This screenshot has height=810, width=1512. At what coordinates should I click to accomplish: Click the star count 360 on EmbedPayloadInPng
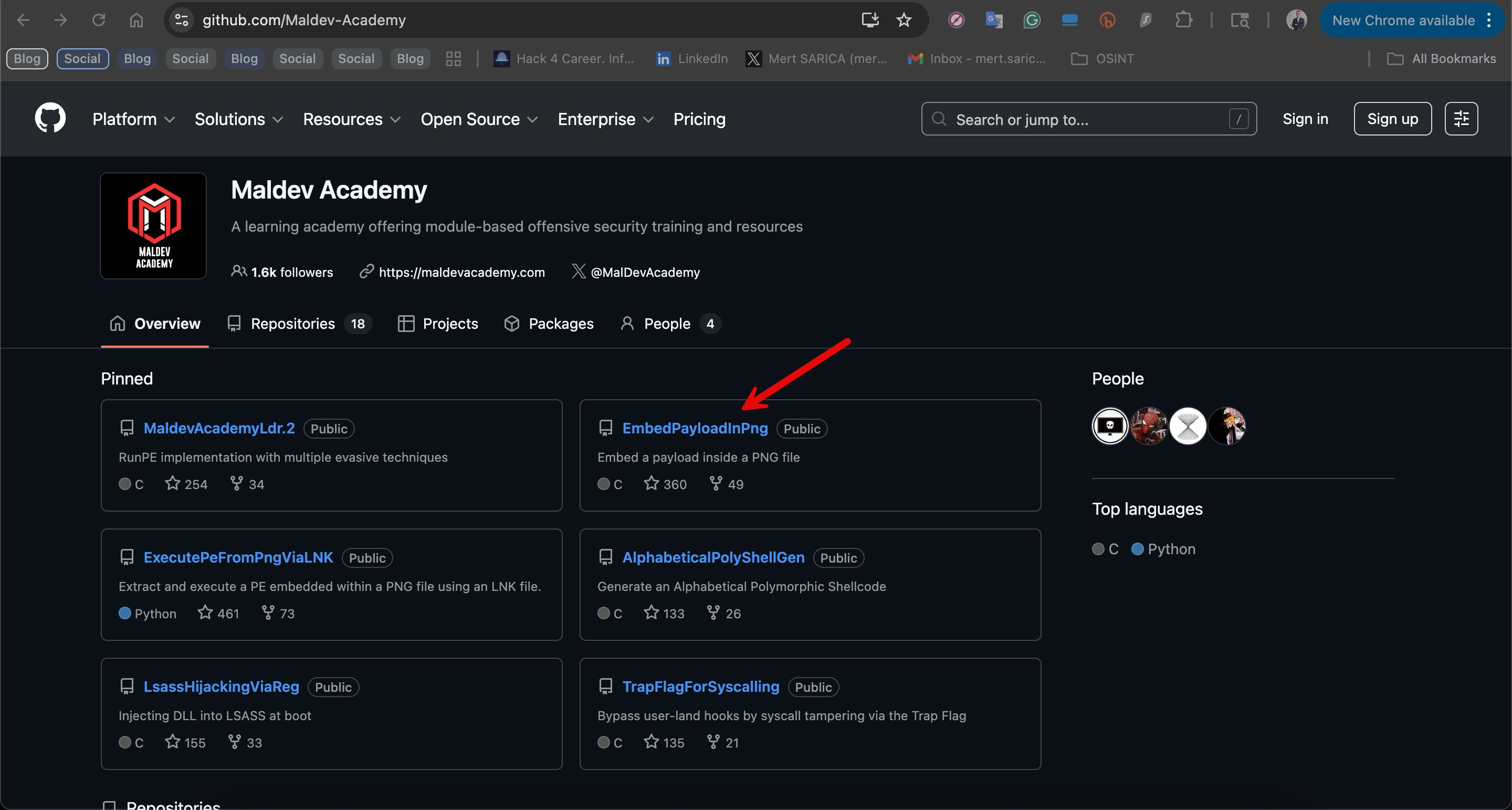point(665,484)
